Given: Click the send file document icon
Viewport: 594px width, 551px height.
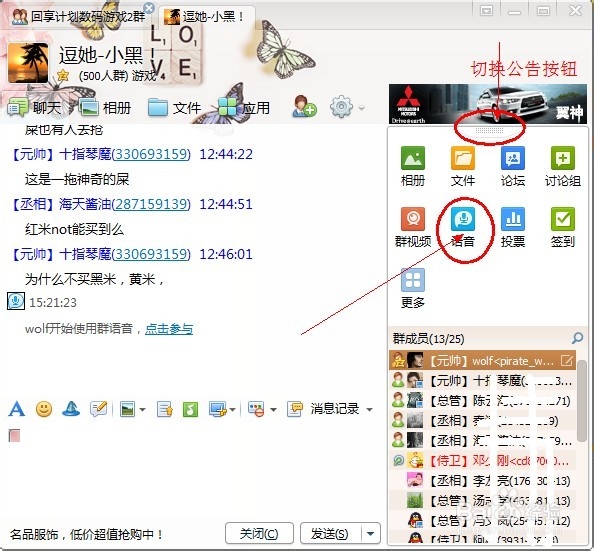Looking at the screenshot, I should point(165,409).
